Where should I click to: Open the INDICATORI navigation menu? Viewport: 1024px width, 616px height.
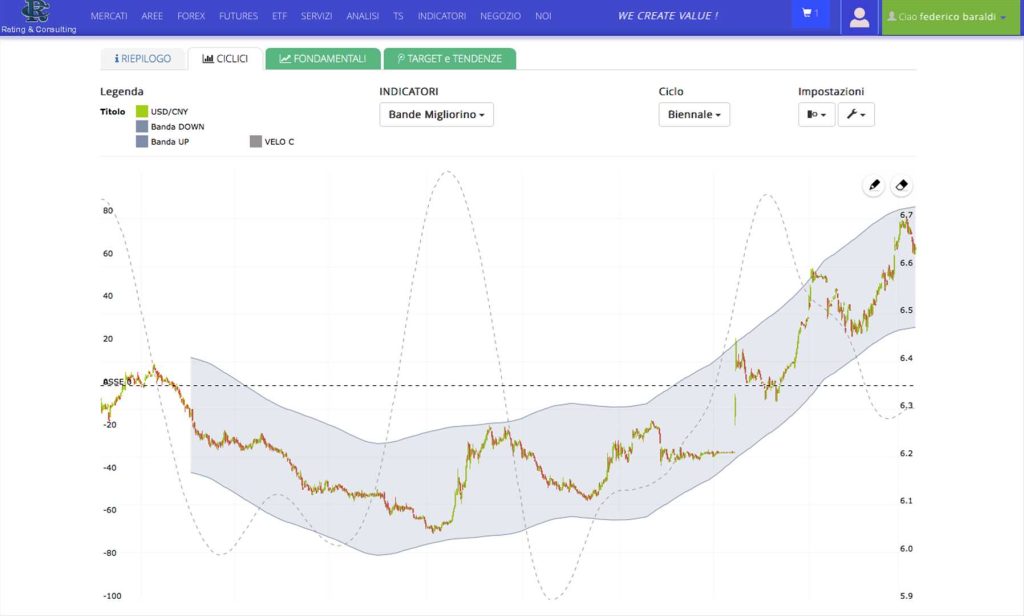pyautogui.click(x=442, y=16)
